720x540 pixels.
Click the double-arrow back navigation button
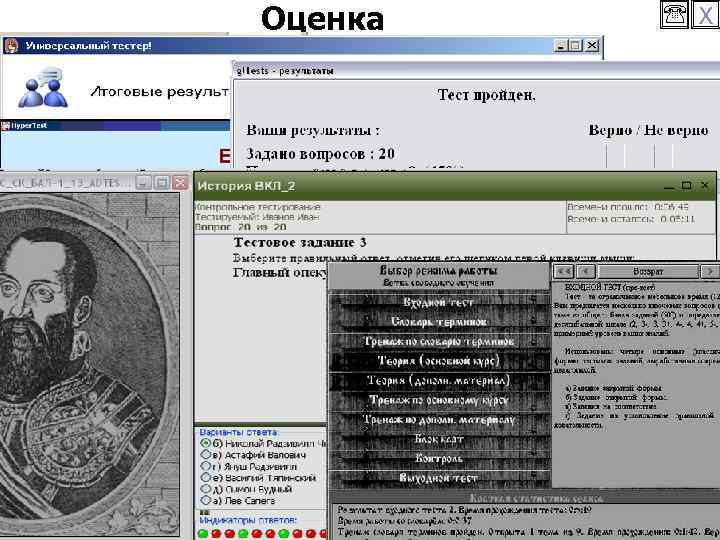pos(564,271)
